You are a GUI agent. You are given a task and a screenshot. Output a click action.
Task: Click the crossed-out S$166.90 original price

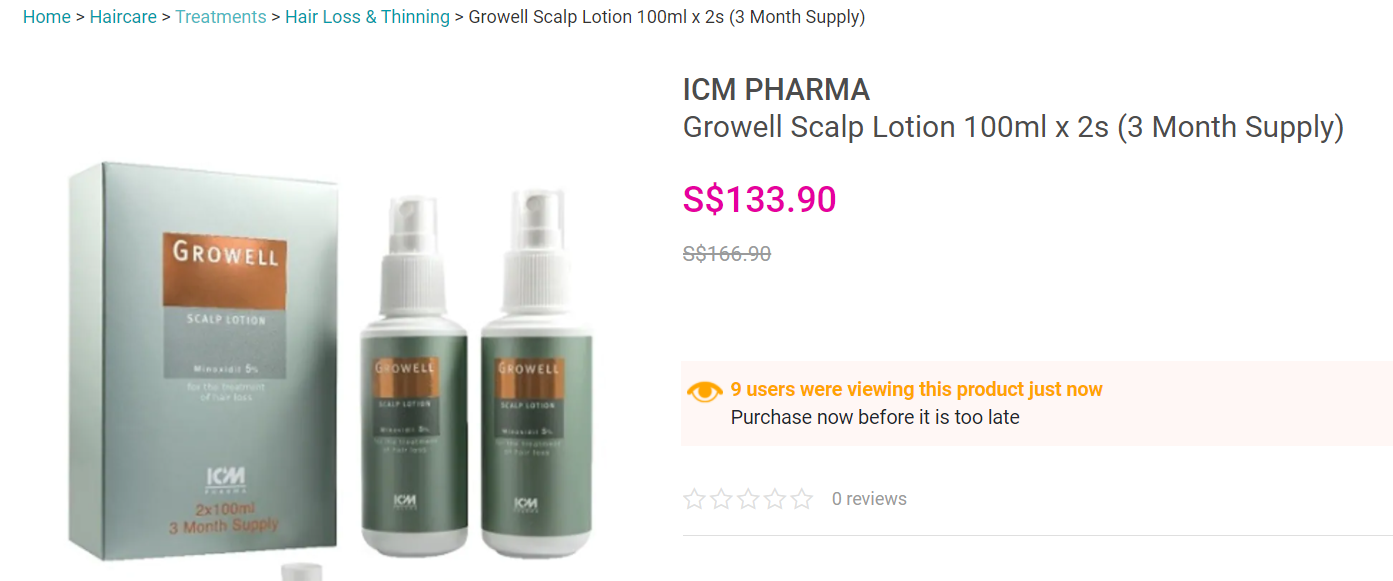[727, 254]
